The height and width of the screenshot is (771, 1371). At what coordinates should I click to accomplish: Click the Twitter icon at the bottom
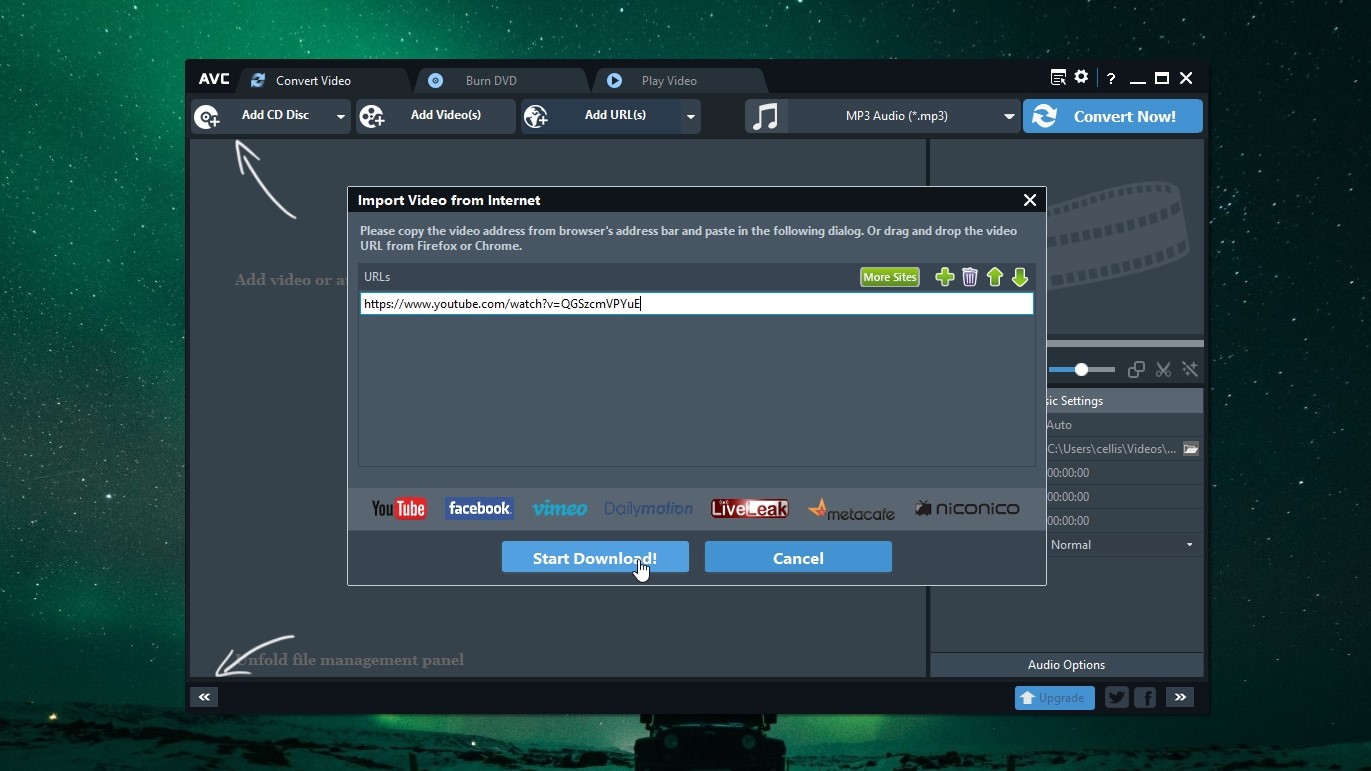1116,697
